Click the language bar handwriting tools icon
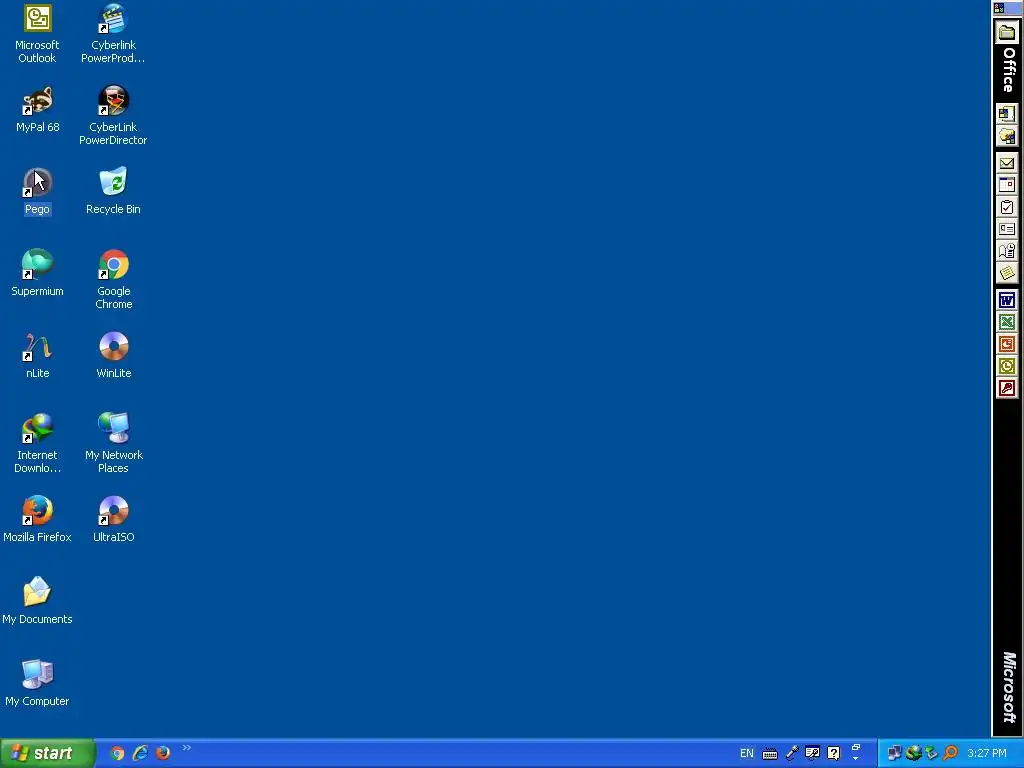 click(x=812, y=753)
